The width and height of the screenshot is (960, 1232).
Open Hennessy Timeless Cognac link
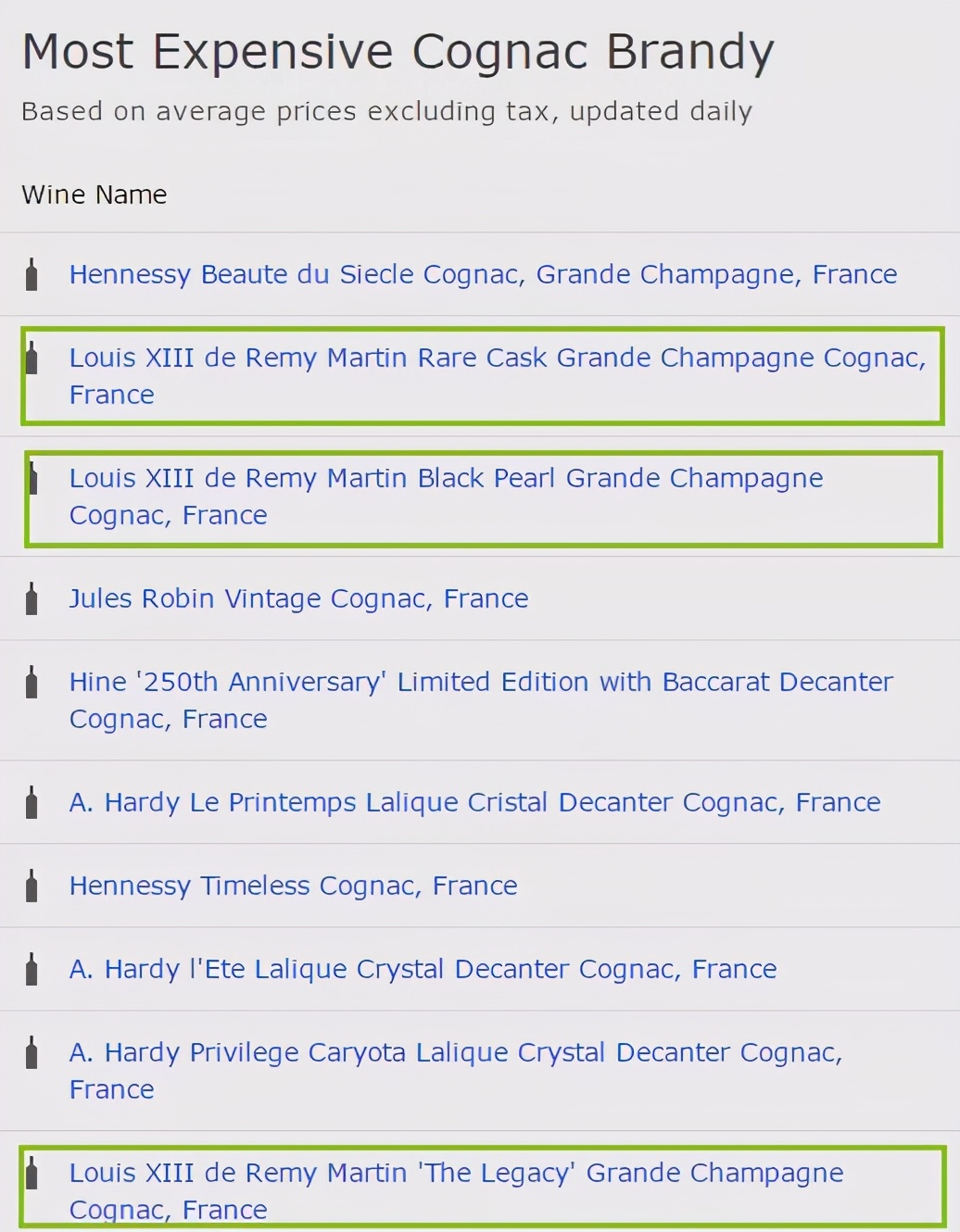293,886
